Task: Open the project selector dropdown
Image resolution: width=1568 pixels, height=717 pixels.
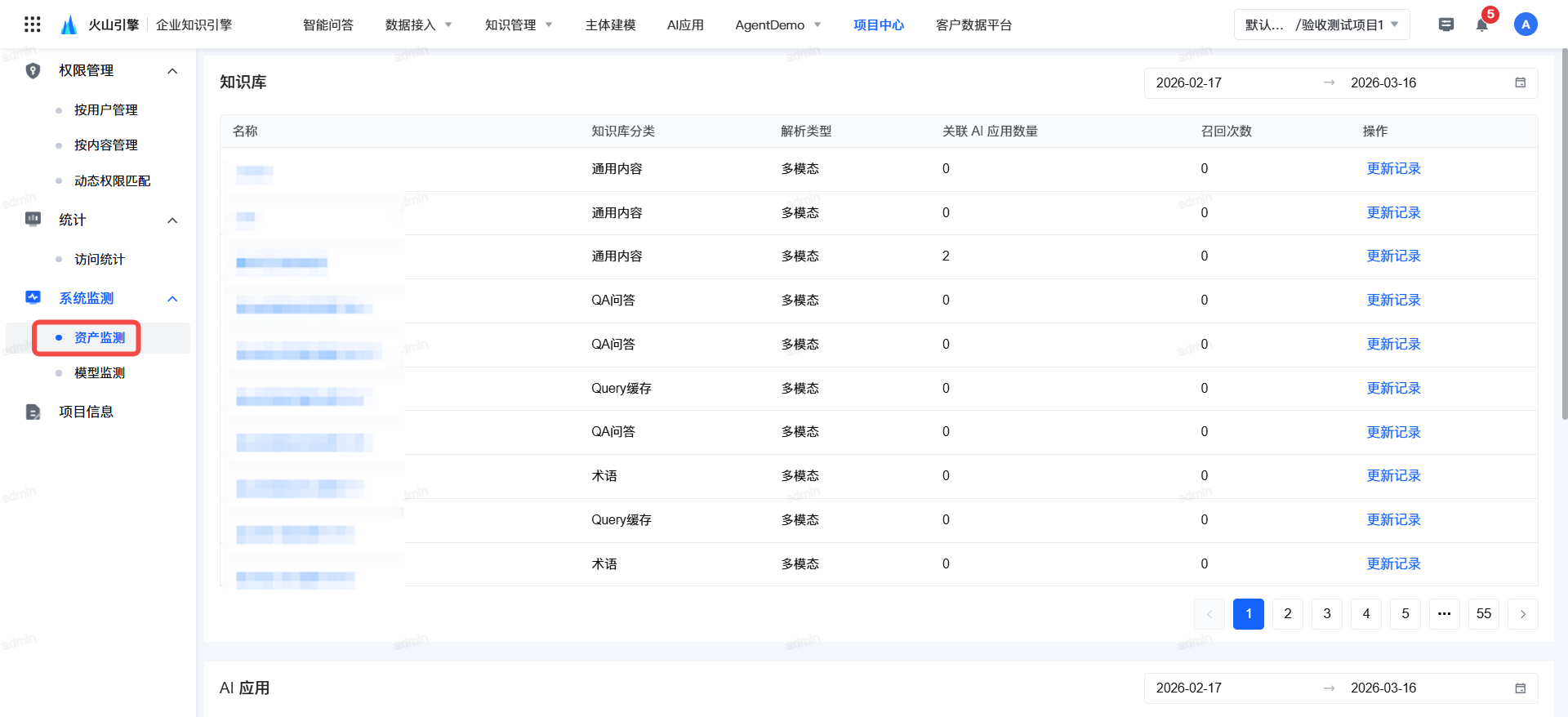Action: click(x=1321, y=24)
